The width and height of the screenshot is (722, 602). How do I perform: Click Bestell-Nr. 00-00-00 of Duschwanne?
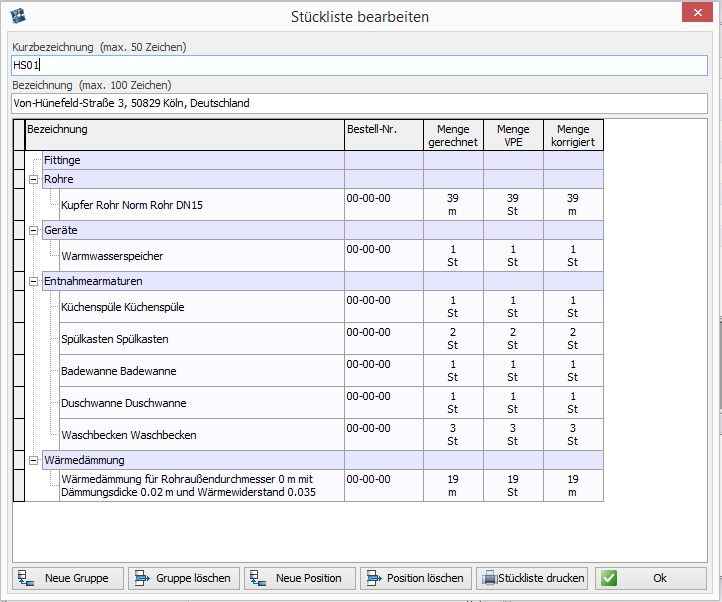pos(368,397)
